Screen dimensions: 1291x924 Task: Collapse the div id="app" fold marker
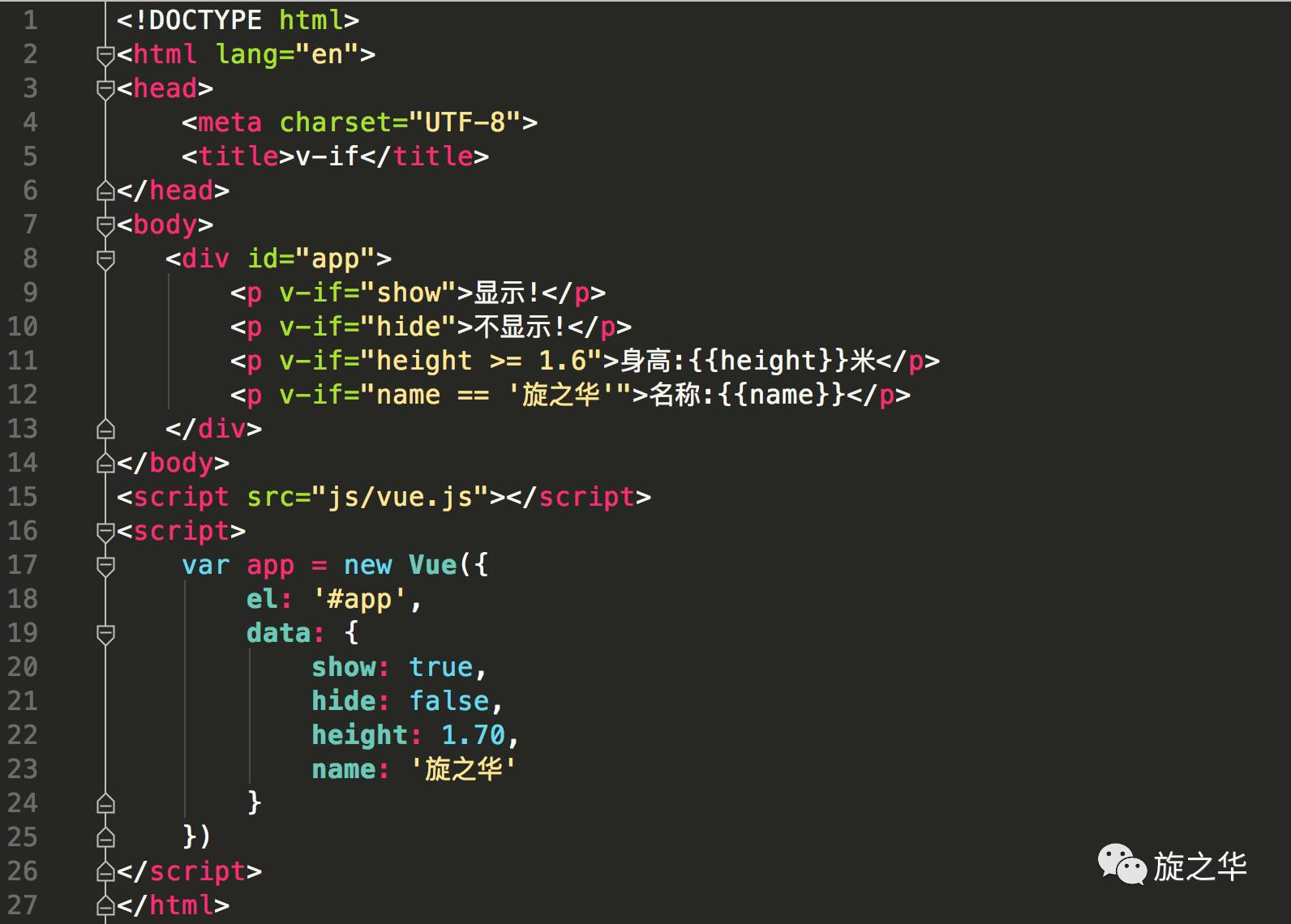coord(105,259)
